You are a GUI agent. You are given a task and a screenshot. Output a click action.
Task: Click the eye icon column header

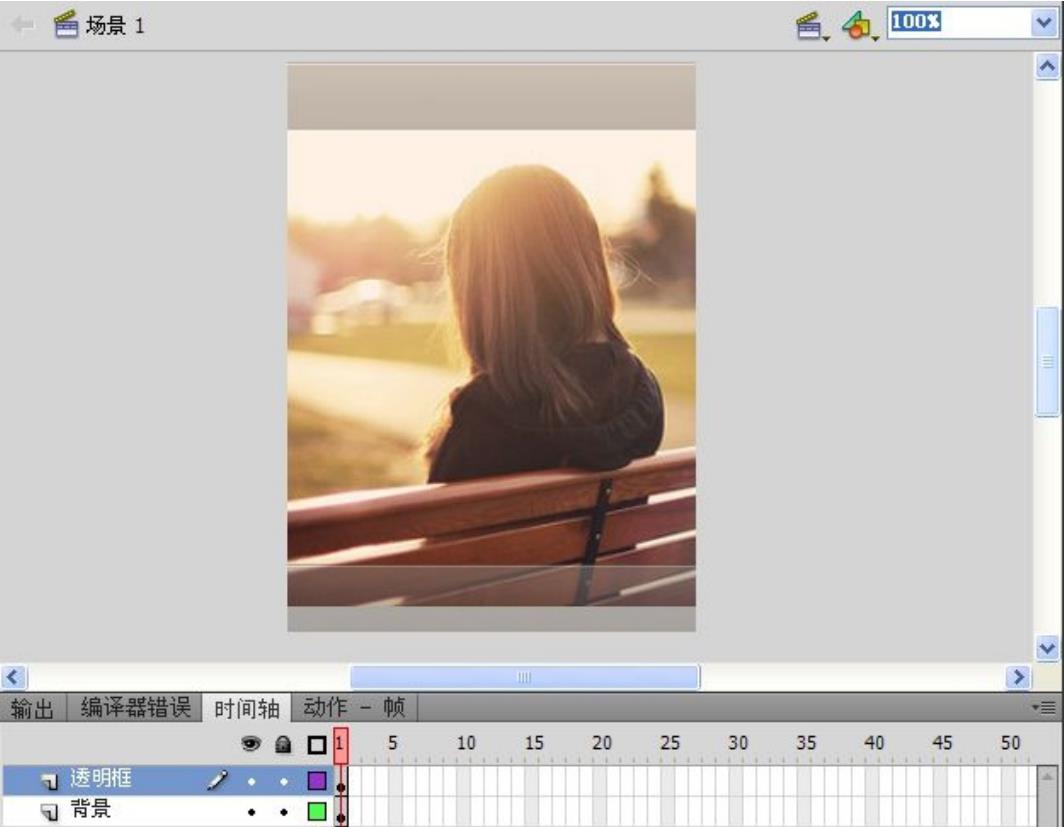coord(252,745)
